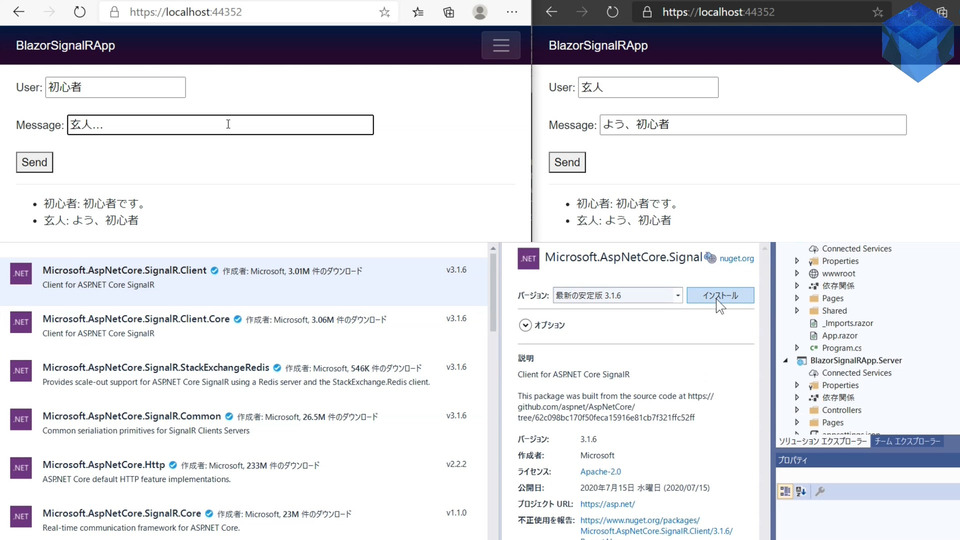Open nuget.org report abuse link

click(656, 525)
